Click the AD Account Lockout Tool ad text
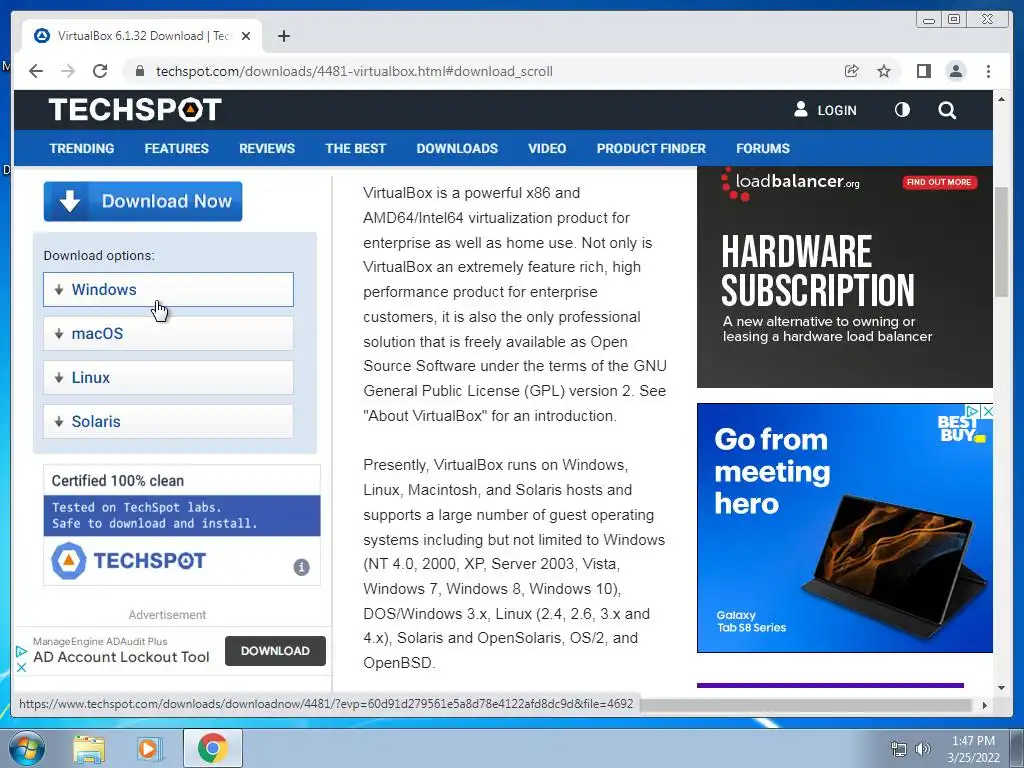Image resolution: width=1024 pixels, height=768 pixels. coord(121,657)
